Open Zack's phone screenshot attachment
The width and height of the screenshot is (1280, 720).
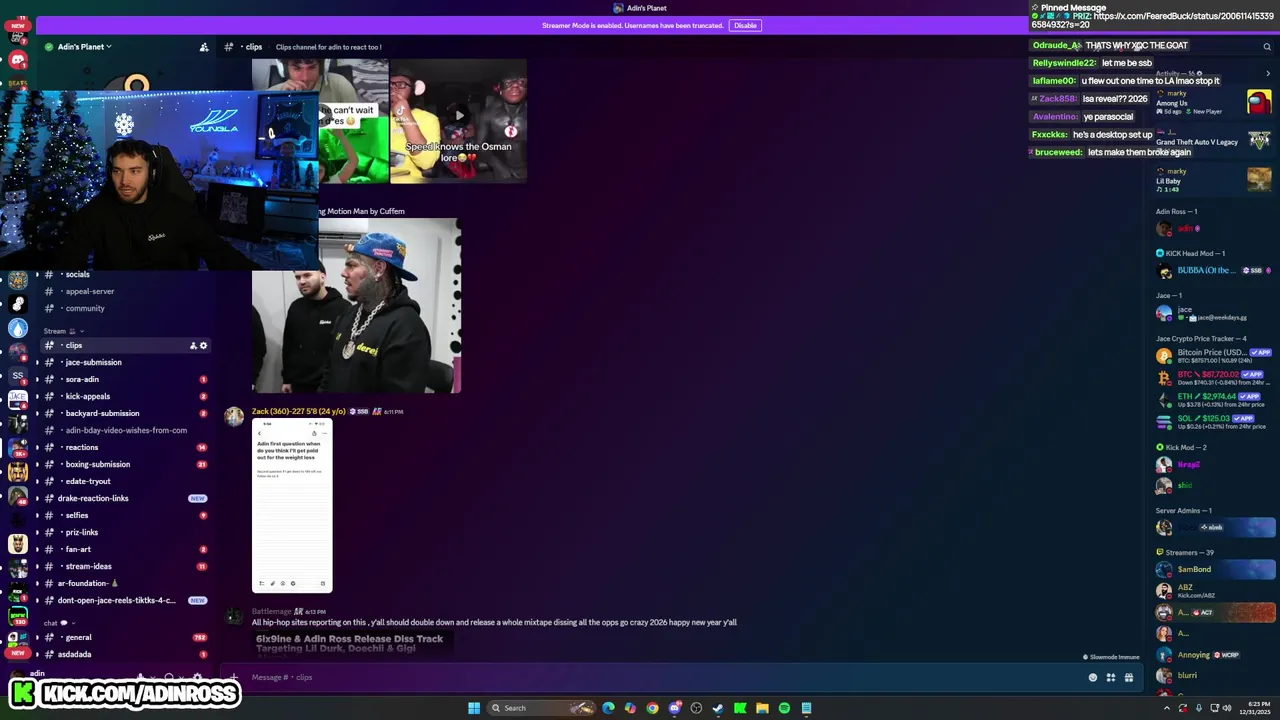(292, 506)
